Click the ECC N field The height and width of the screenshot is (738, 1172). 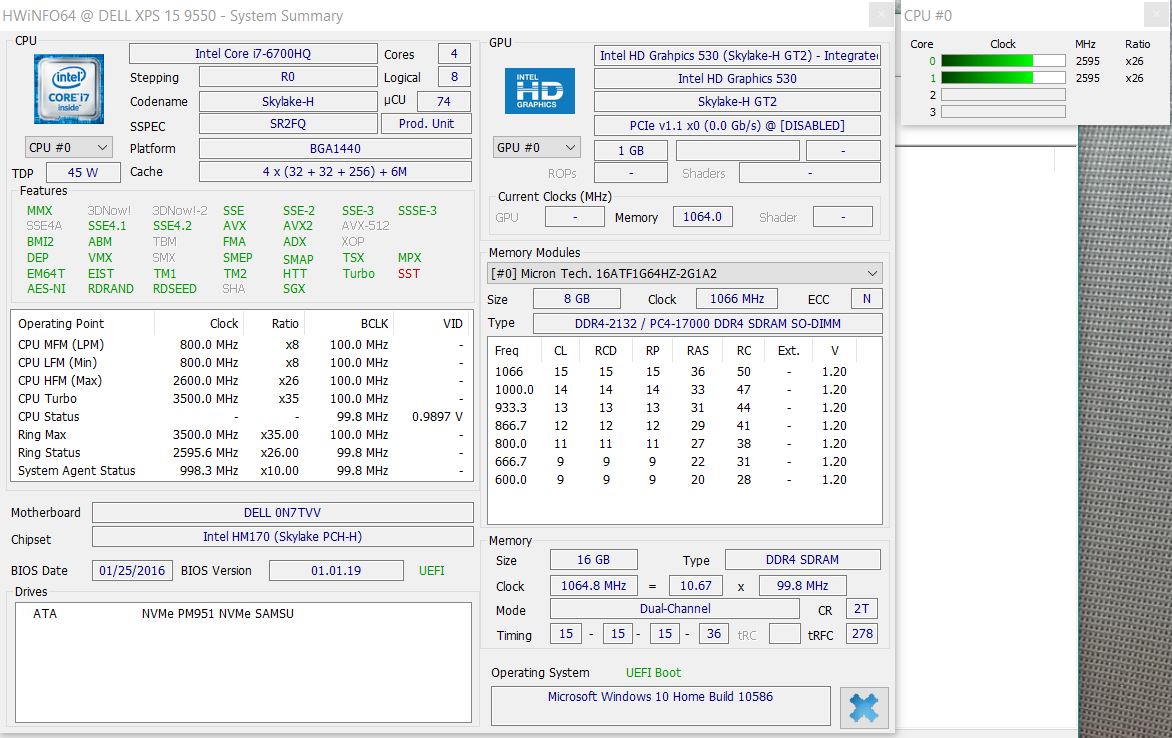point(867,298)
